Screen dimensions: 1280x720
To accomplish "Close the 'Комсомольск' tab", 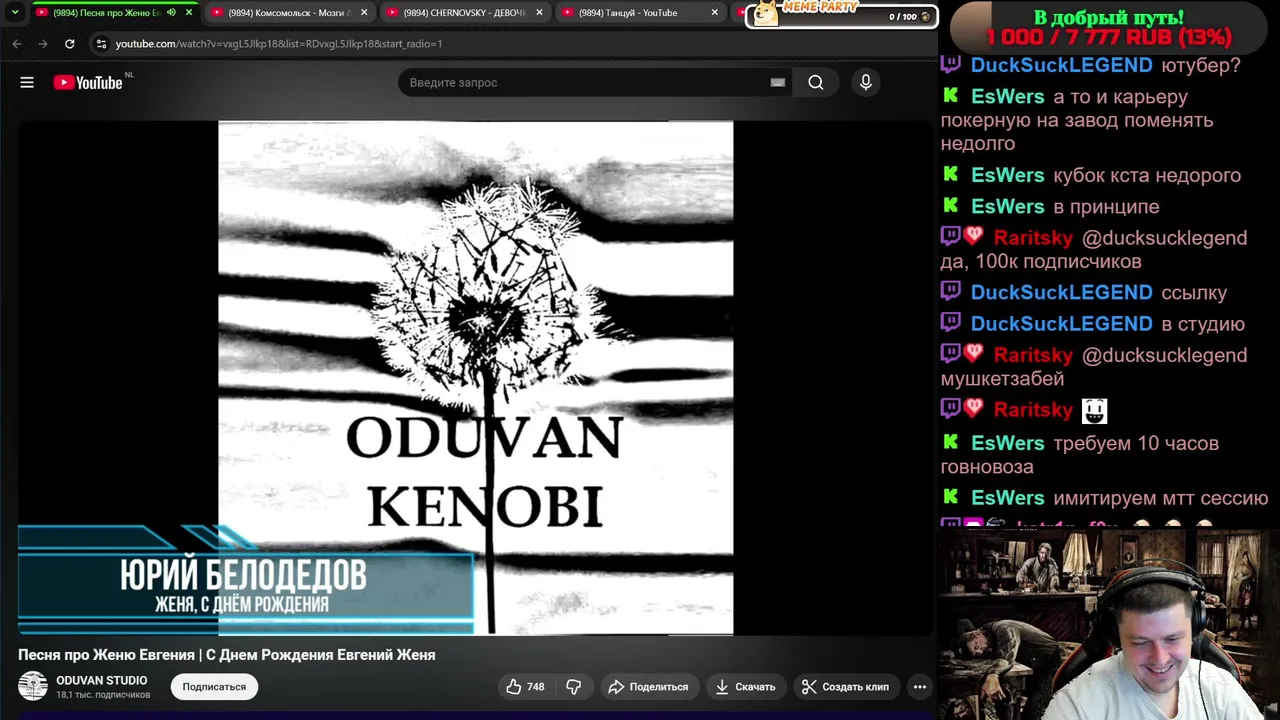I will pos(364,13).
